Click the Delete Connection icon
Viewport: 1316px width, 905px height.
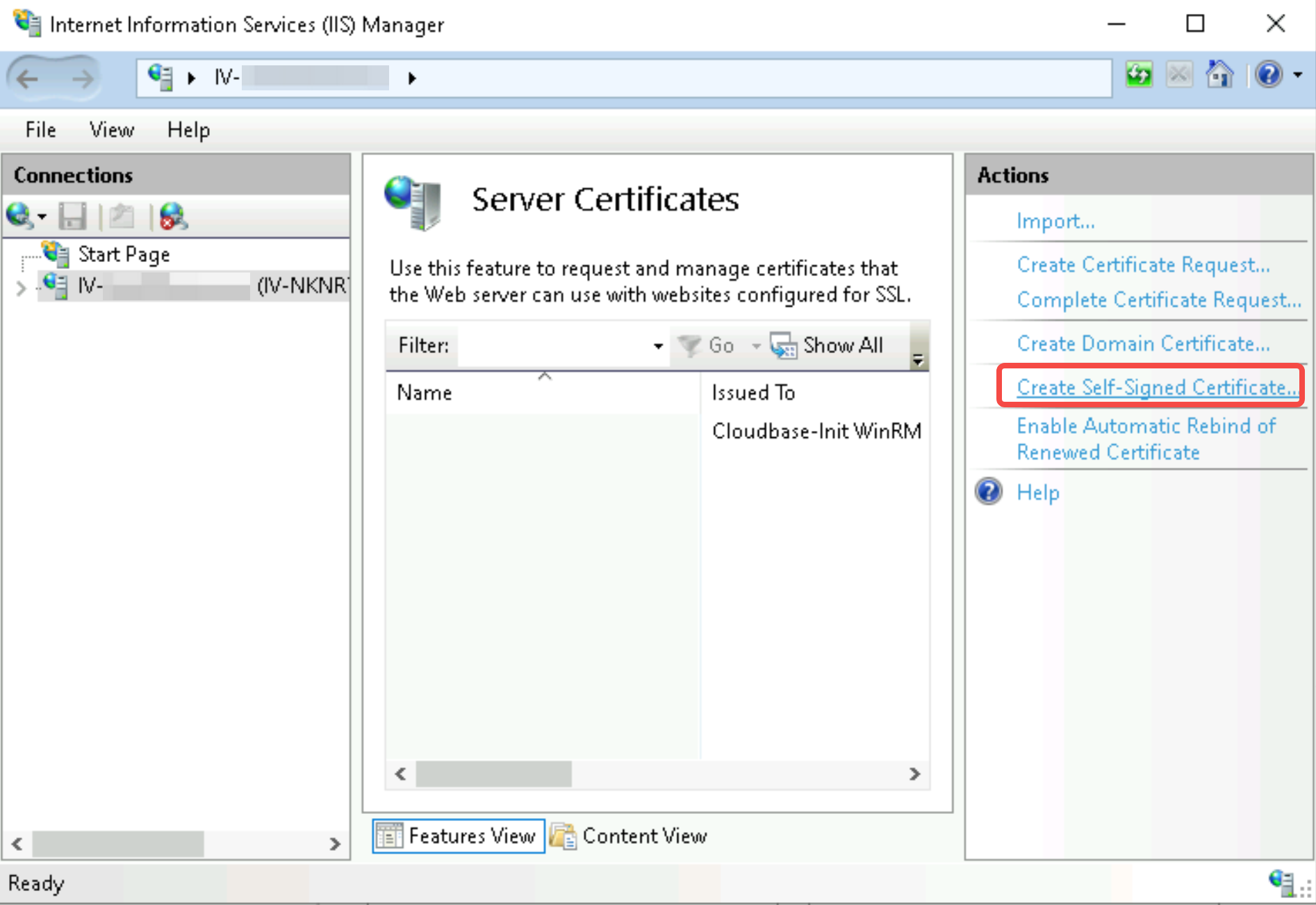pos(173,216)
